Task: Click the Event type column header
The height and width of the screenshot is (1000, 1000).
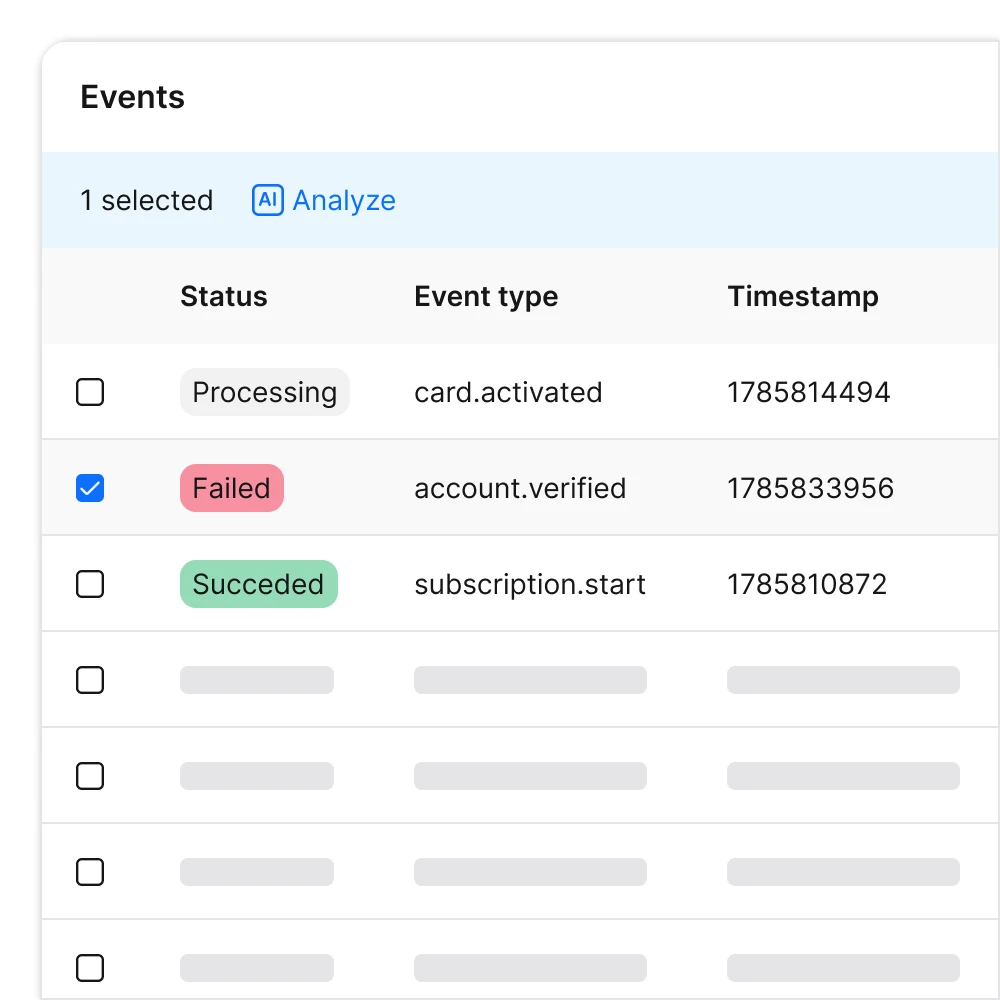Action: [486, 297]
